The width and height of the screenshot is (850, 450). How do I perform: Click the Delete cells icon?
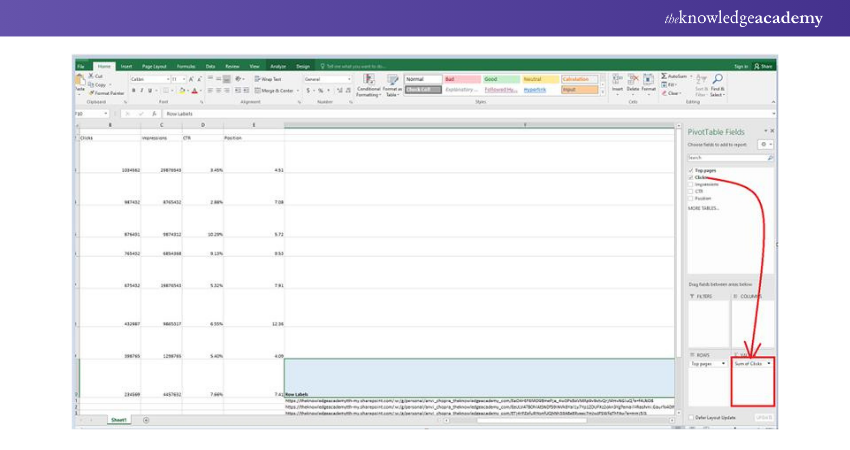(632, 81)
